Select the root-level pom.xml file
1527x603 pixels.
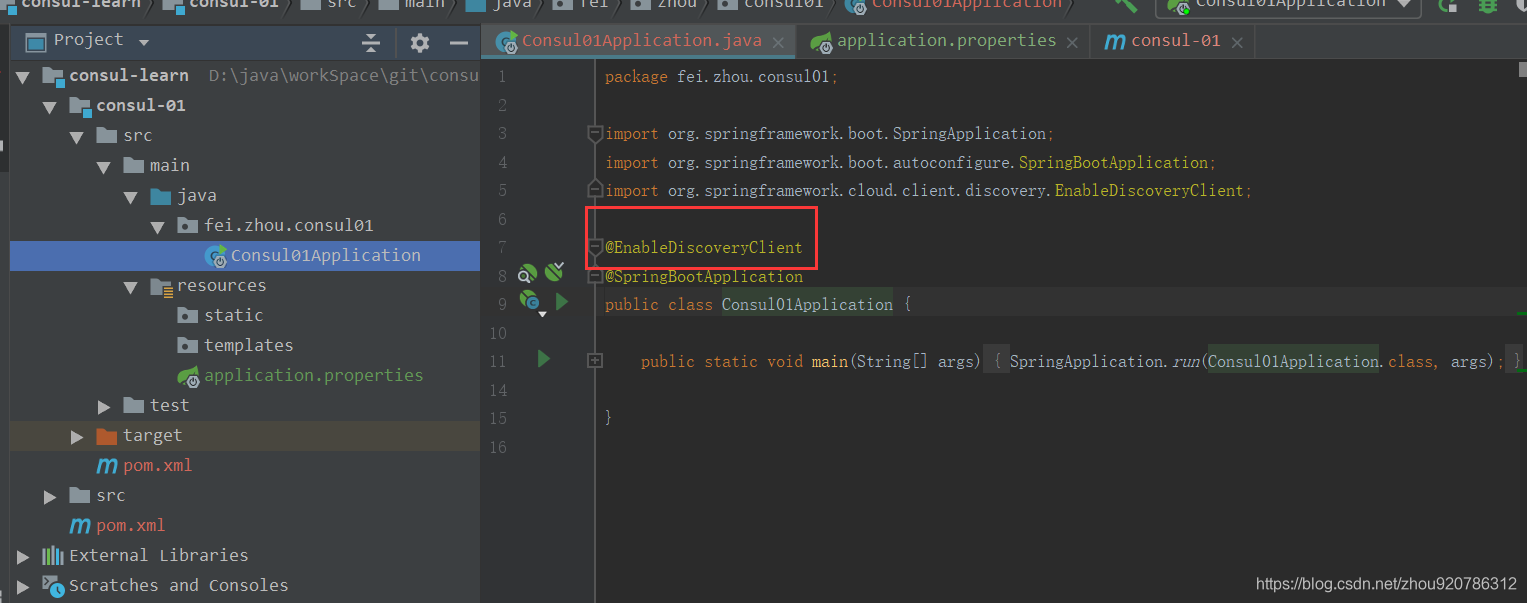pos(130,525)
